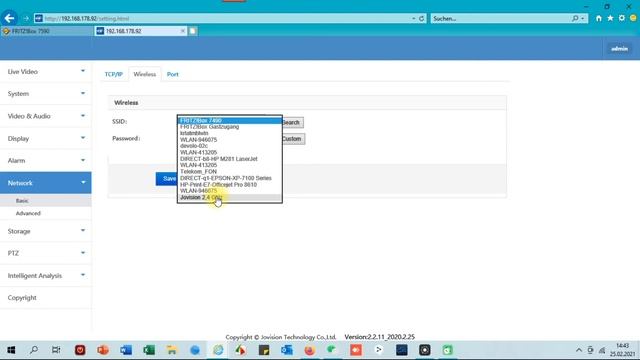This screenshot has width=640, height=360.
Task: Select FRITZ!Box 7490 in SSID list
Action: [x=230, y=120]
